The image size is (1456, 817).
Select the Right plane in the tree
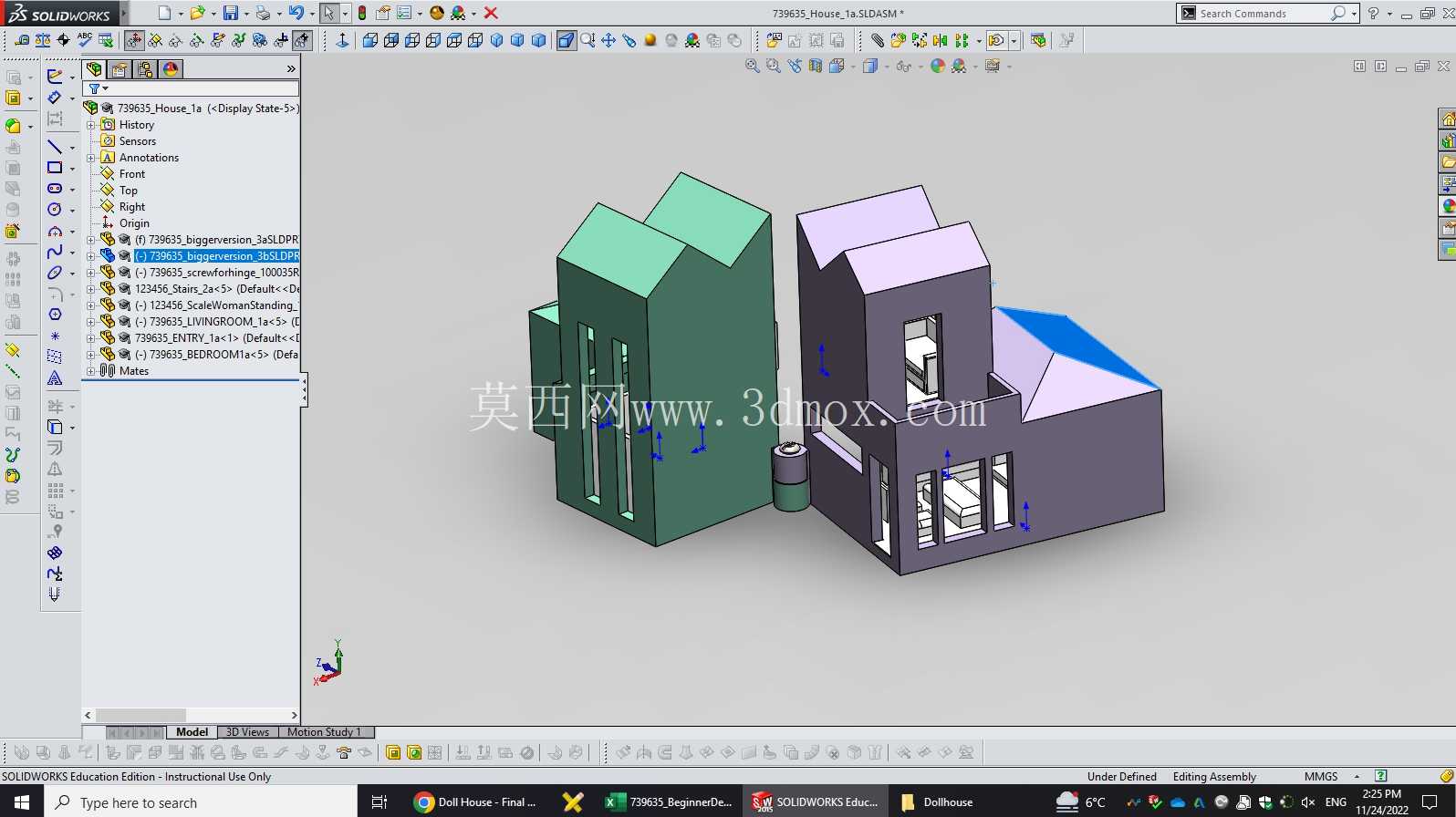[x=131, y=207]
